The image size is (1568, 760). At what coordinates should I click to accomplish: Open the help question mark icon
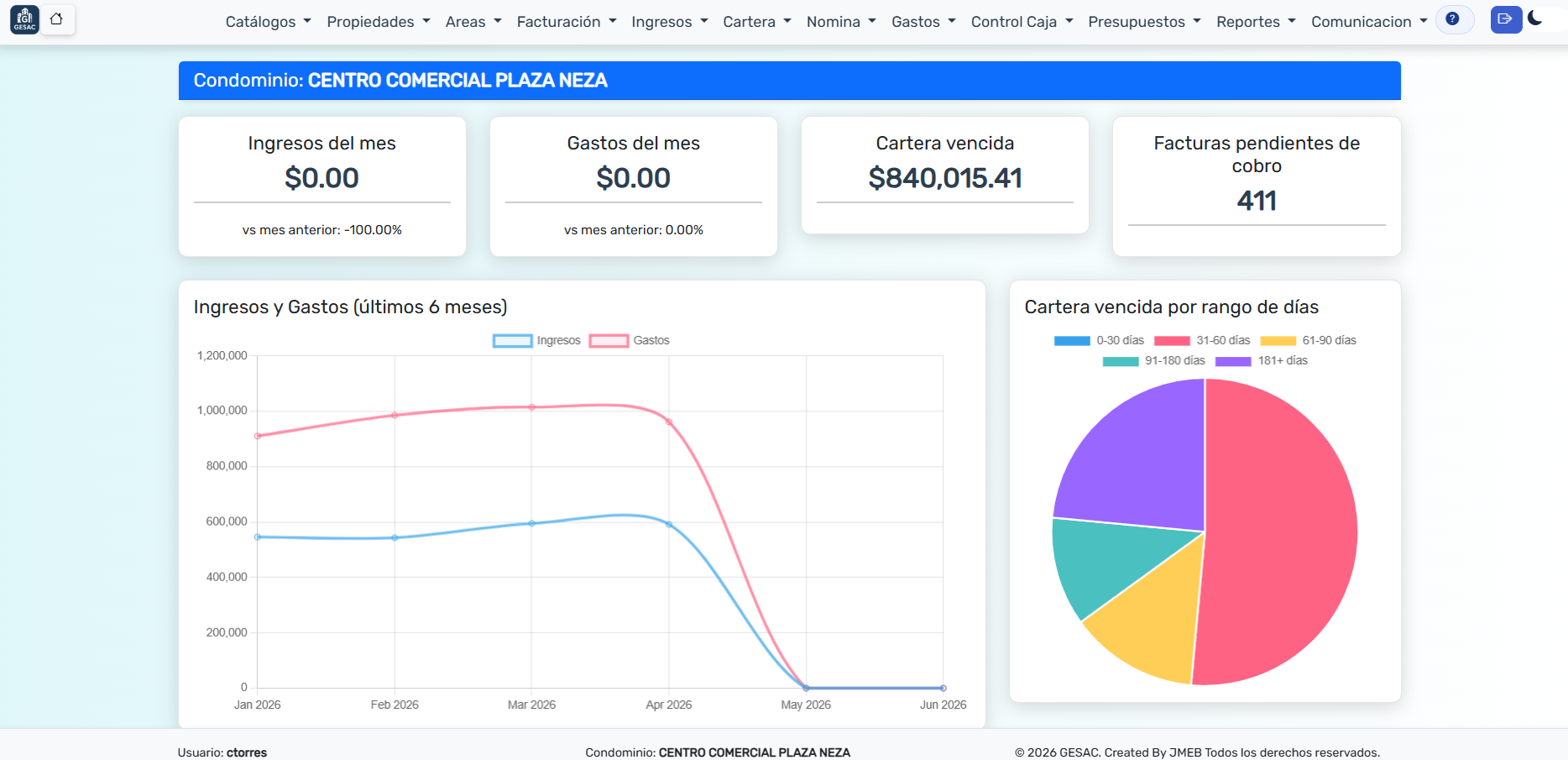pyautogui.click(x=1453, y=18)
